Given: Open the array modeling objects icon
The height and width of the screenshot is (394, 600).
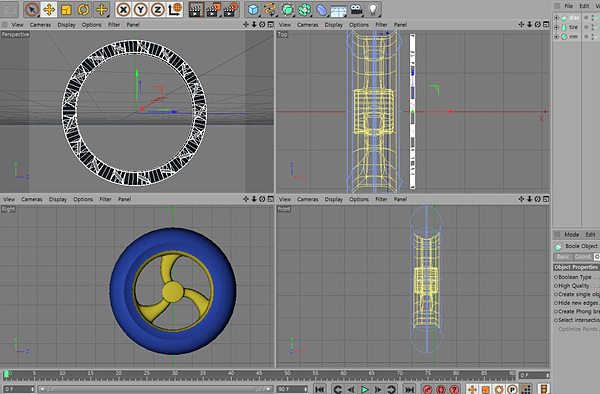Looking at the screenshot, I should (x=305, y=10).
